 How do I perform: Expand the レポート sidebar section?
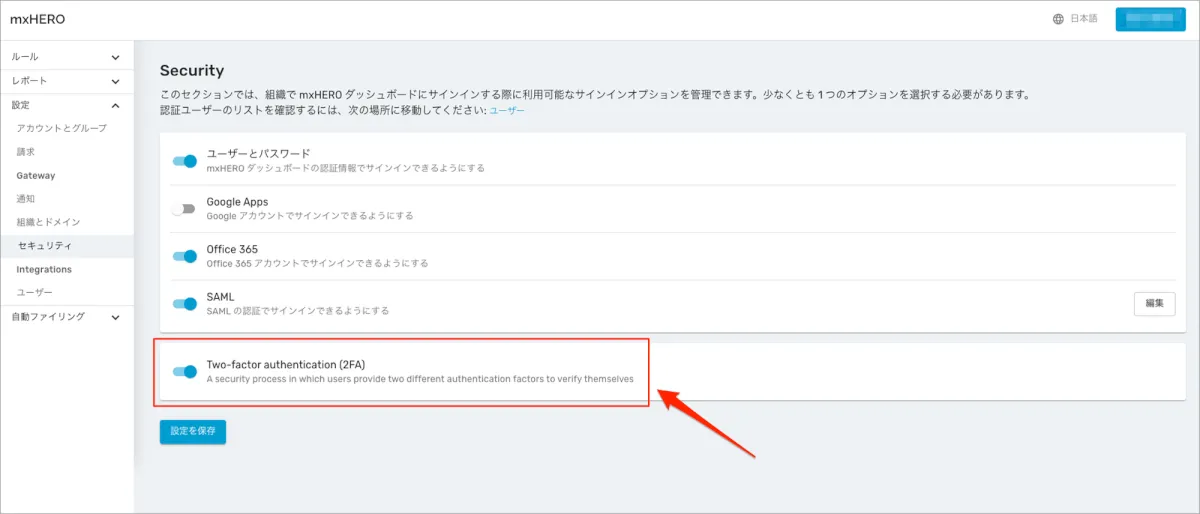[67, 80]
